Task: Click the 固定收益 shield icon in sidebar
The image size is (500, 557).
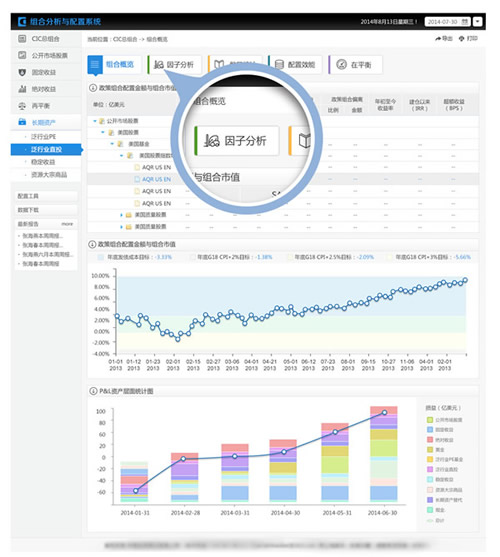Action: (22, 72)
